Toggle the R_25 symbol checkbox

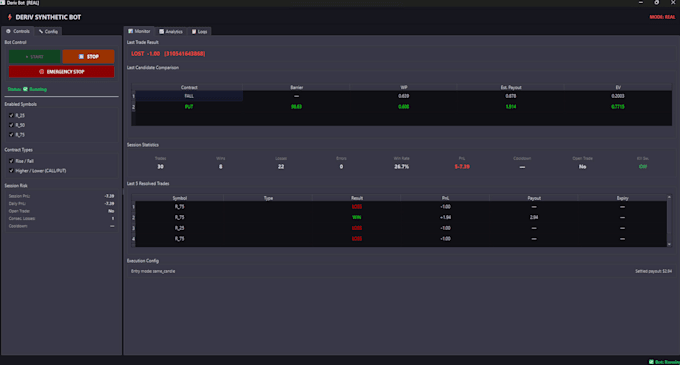pos(11,115)
